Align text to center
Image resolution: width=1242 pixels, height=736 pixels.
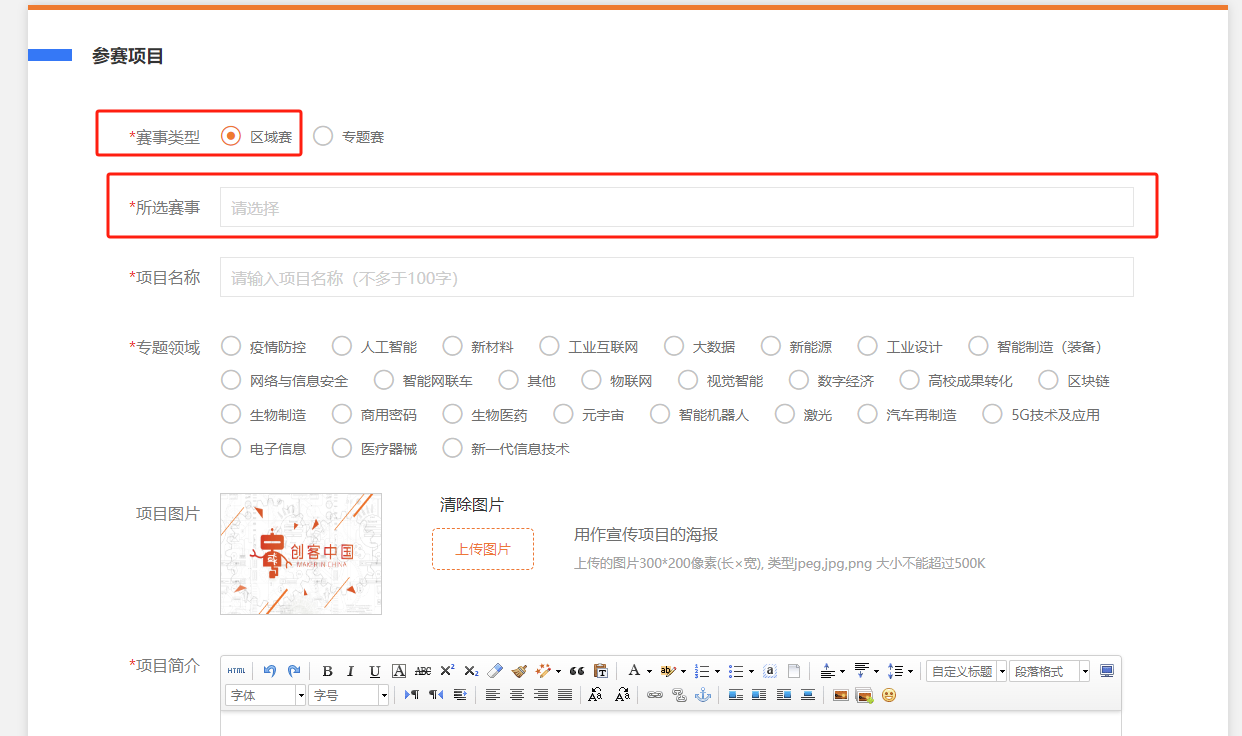pos(517,695)
